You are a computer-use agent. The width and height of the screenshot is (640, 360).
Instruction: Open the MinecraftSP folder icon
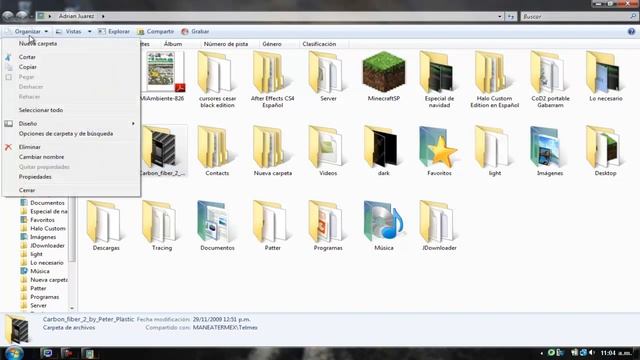point(384,72)
